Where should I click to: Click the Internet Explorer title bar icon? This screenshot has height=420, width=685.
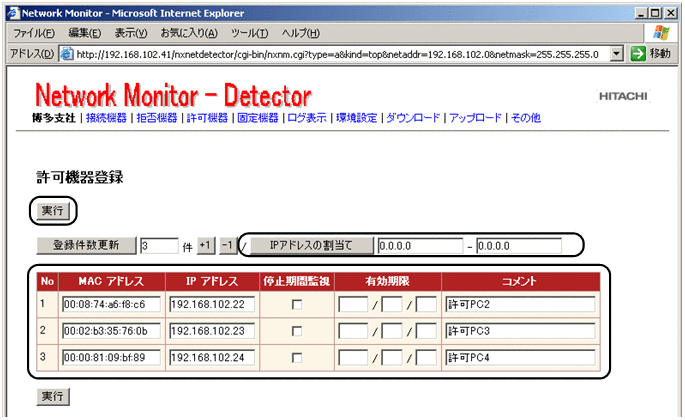(14, 13)
